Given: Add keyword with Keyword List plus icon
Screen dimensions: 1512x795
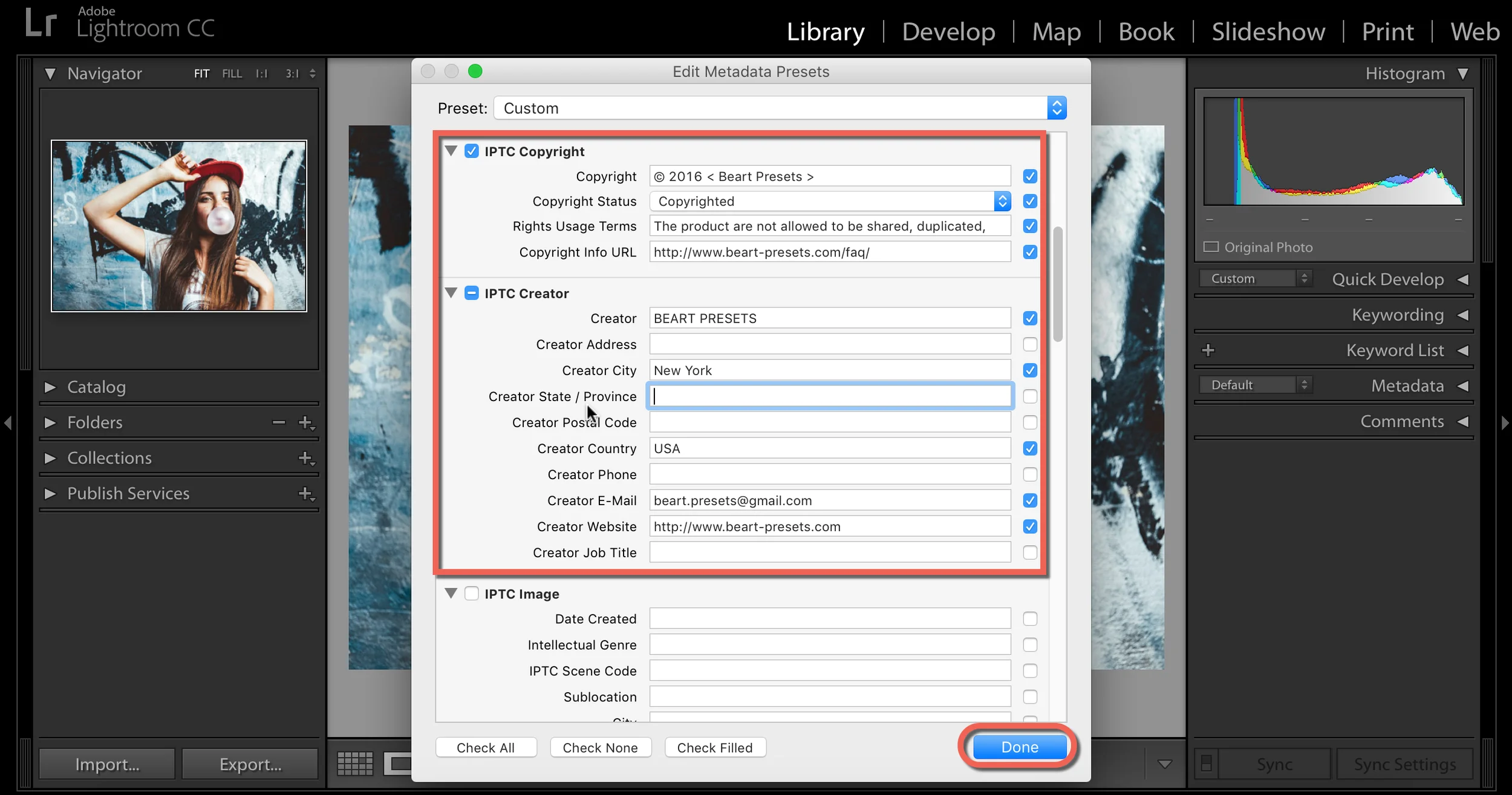Looking at the screenshot, I should tap(1208, 350).
